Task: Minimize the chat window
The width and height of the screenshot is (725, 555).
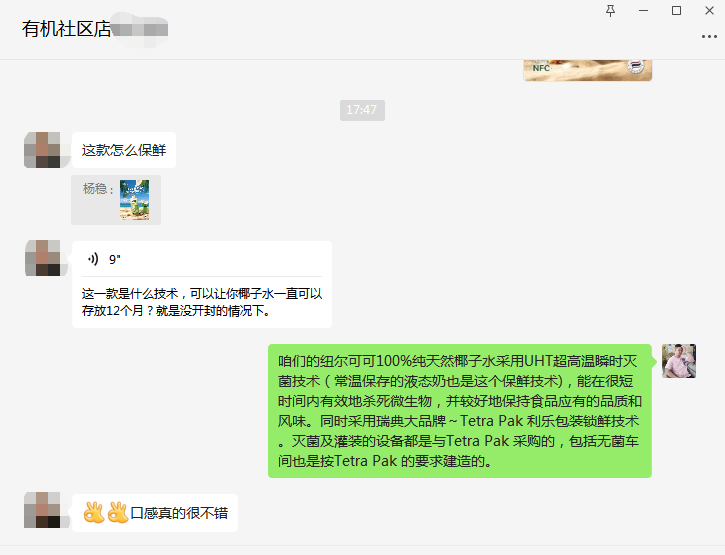Action: click(643, 10)
